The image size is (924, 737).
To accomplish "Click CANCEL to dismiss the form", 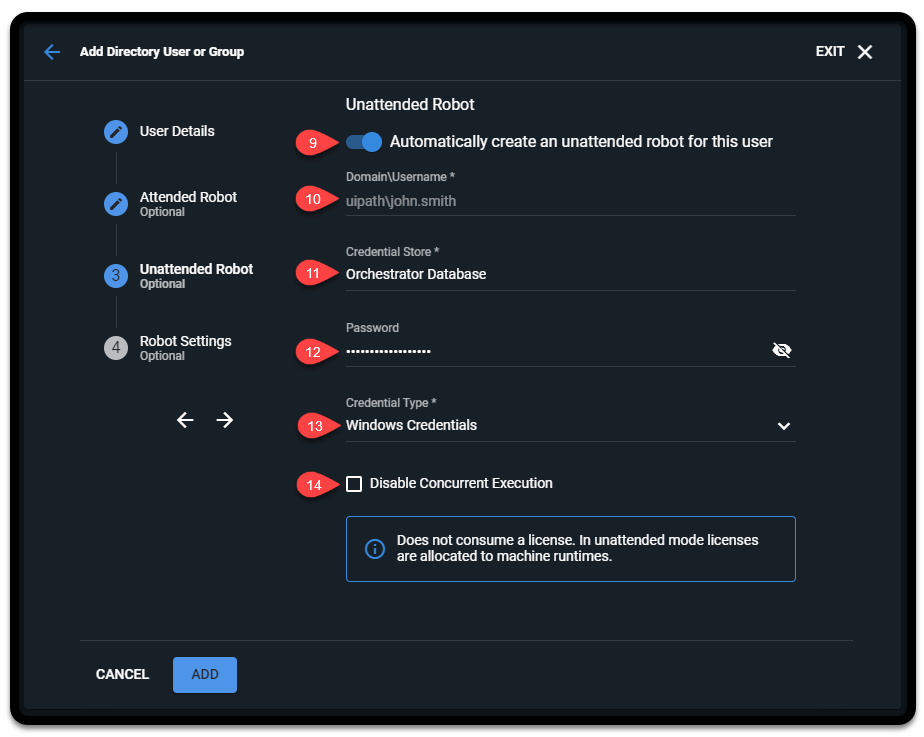I will tap(122, 674).
